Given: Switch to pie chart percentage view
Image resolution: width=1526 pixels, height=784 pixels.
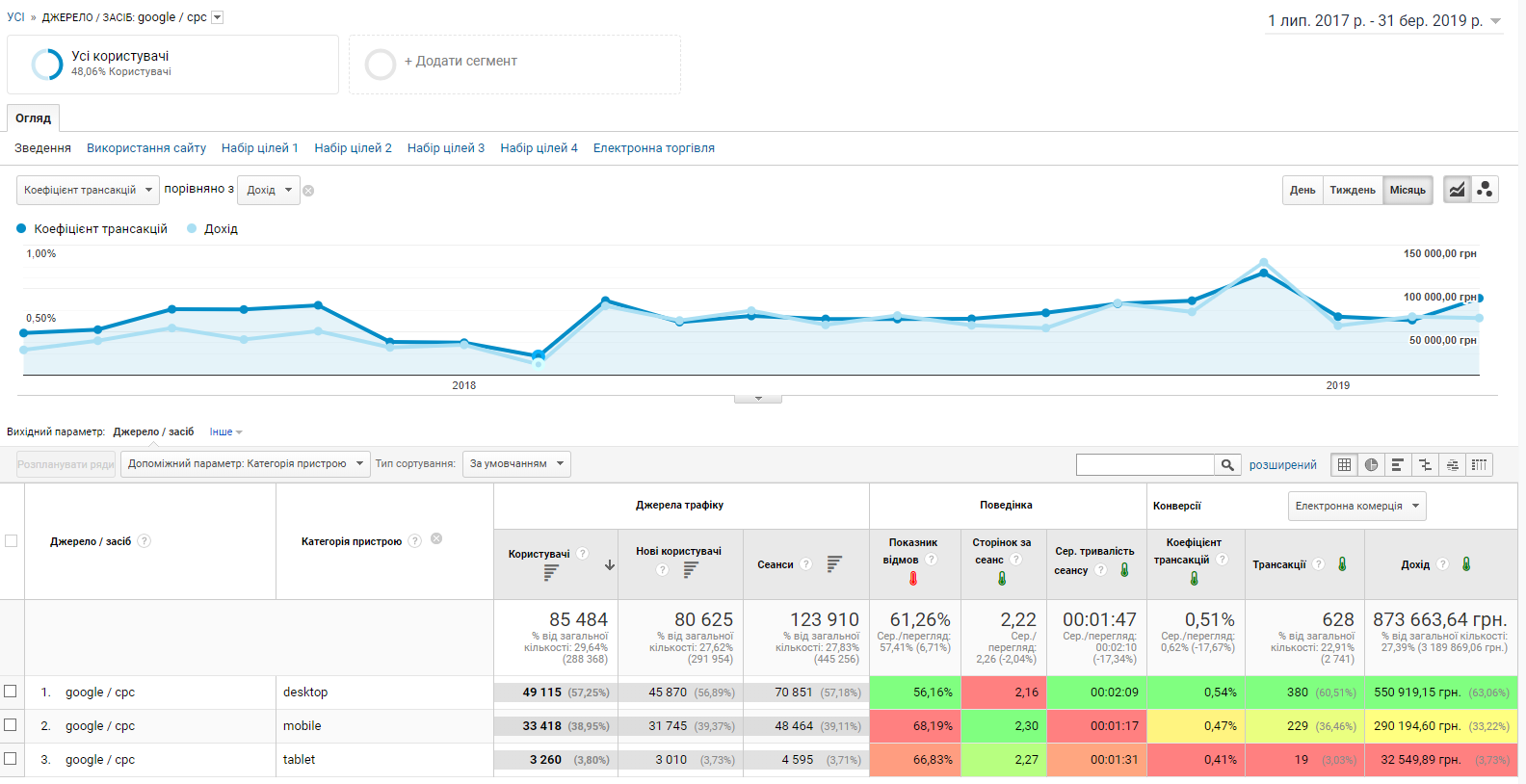Looking at the screenshot, I should [x=1371, y=465].
